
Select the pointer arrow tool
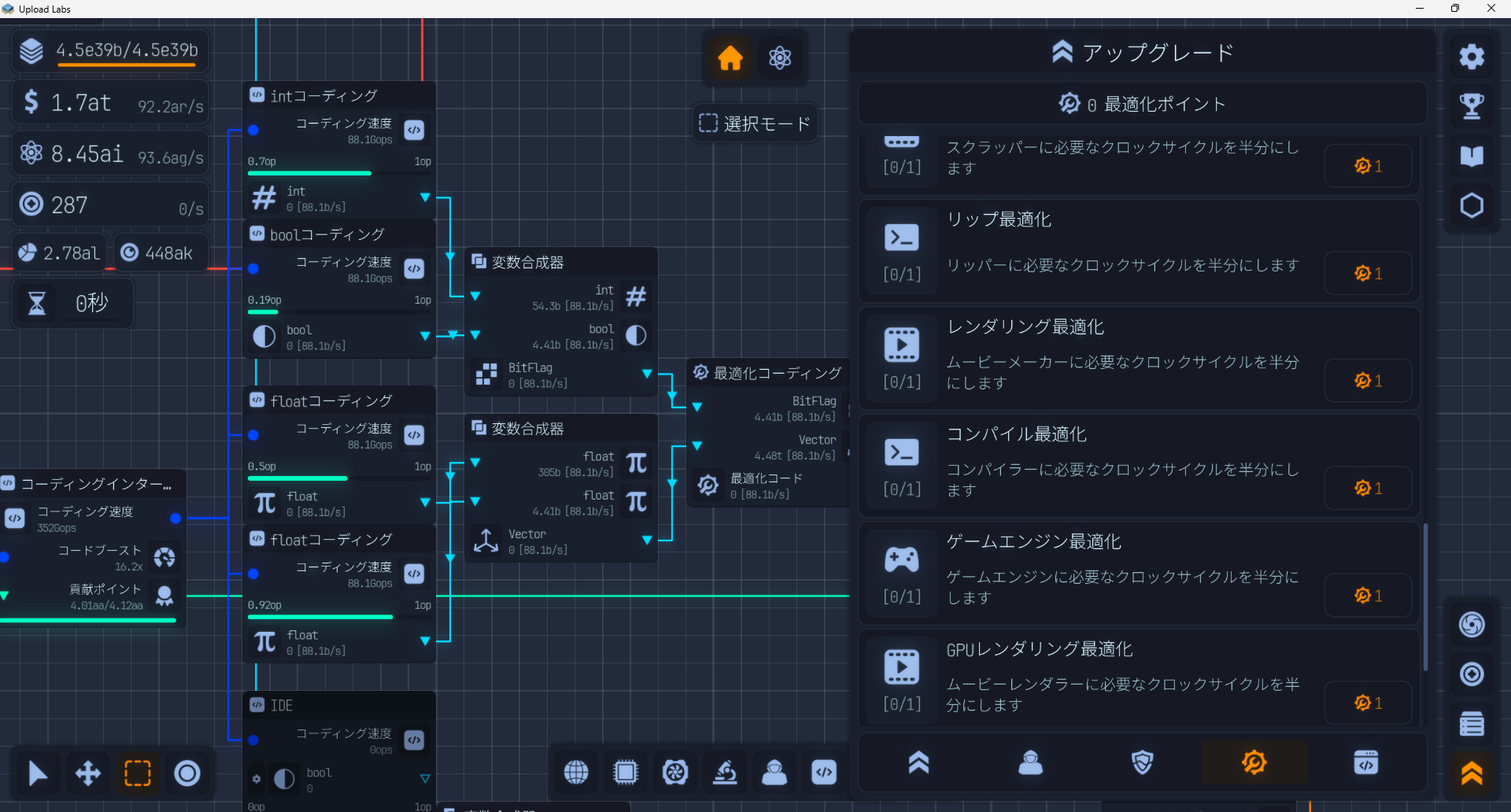[x=37, y=773]
